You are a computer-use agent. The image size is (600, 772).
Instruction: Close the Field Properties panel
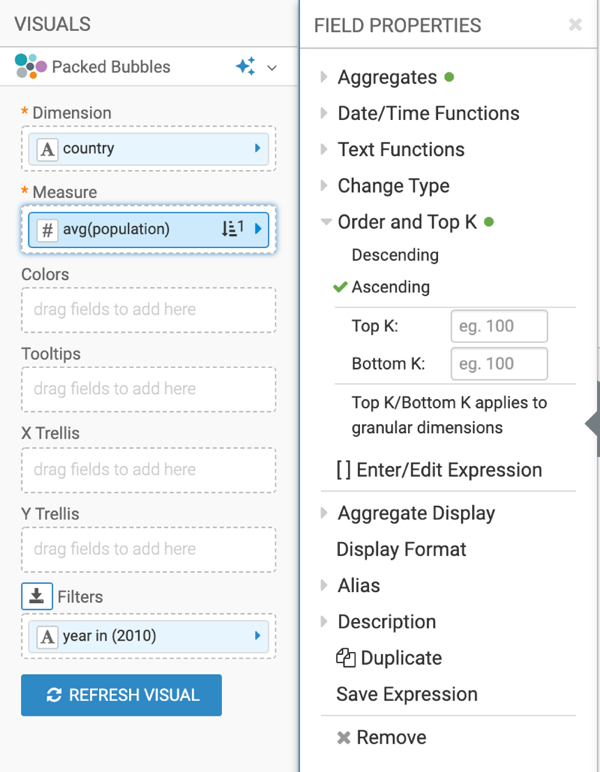(575, 25)
